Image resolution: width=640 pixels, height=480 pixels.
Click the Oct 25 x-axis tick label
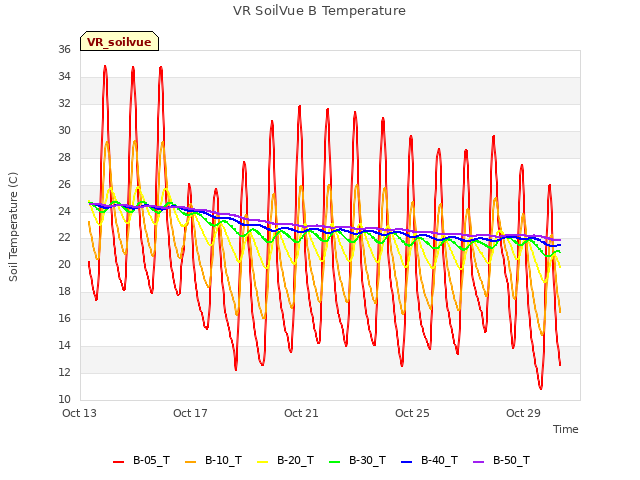[412, 413]
